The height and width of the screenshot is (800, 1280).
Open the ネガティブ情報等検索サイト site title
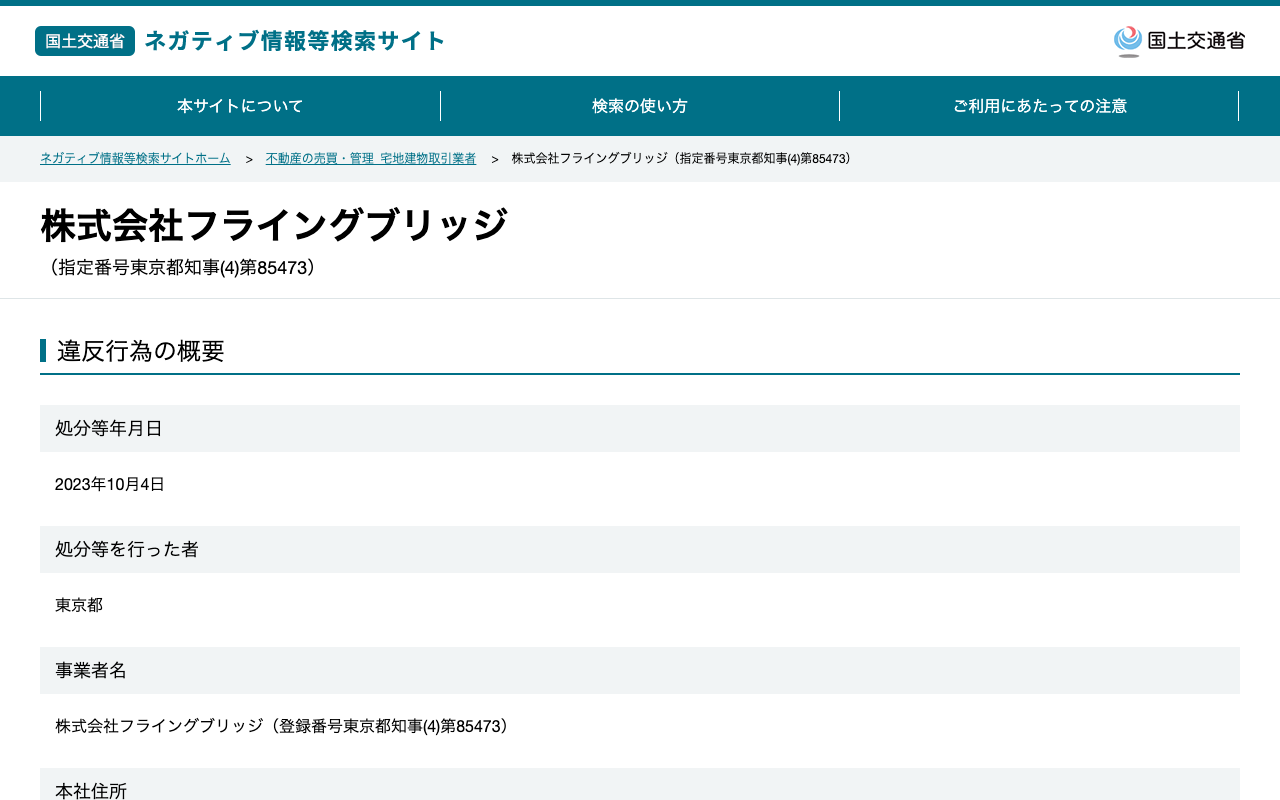pos(295,41)
